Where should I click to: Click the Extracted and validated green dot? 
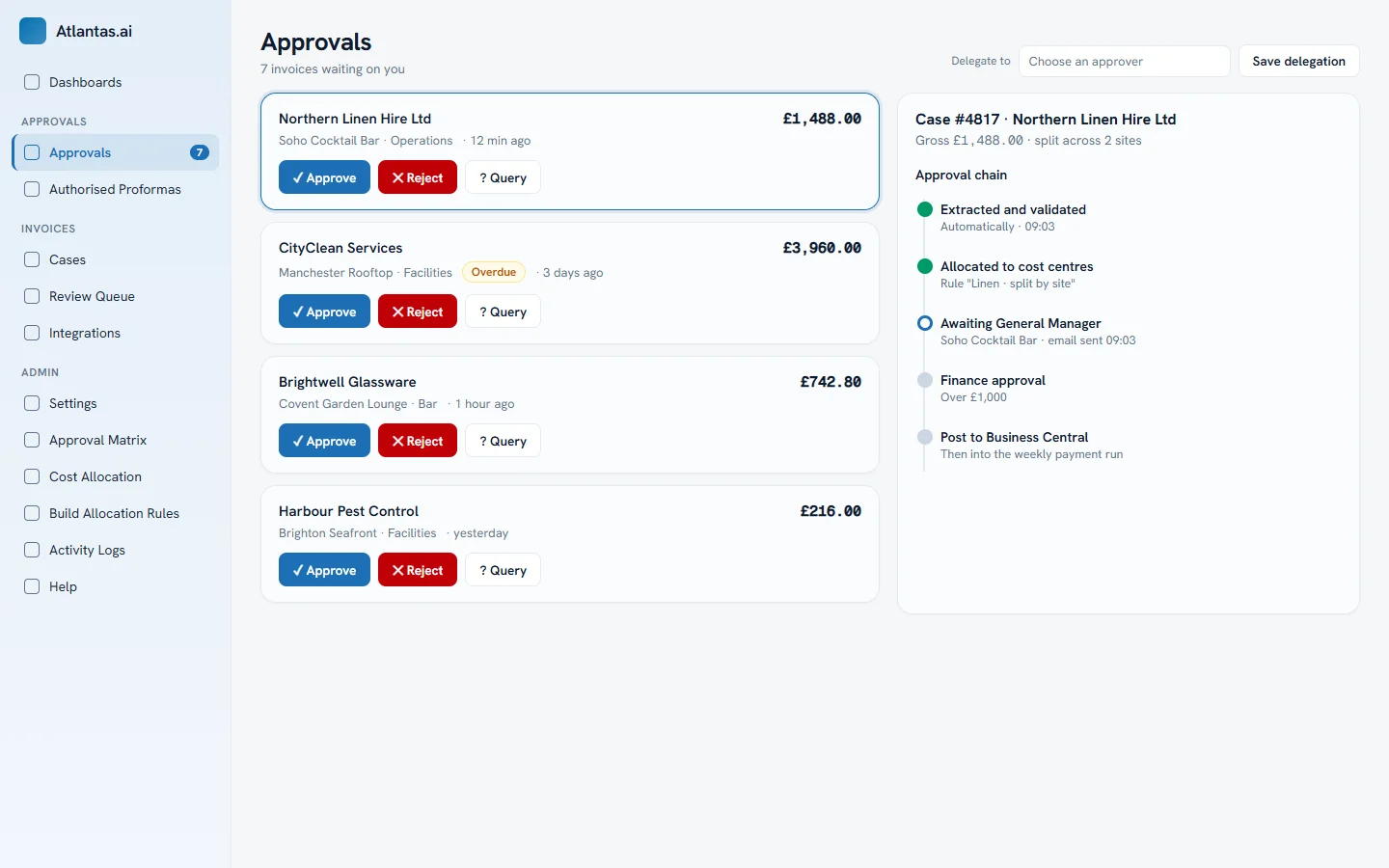(x=925, y=209)
